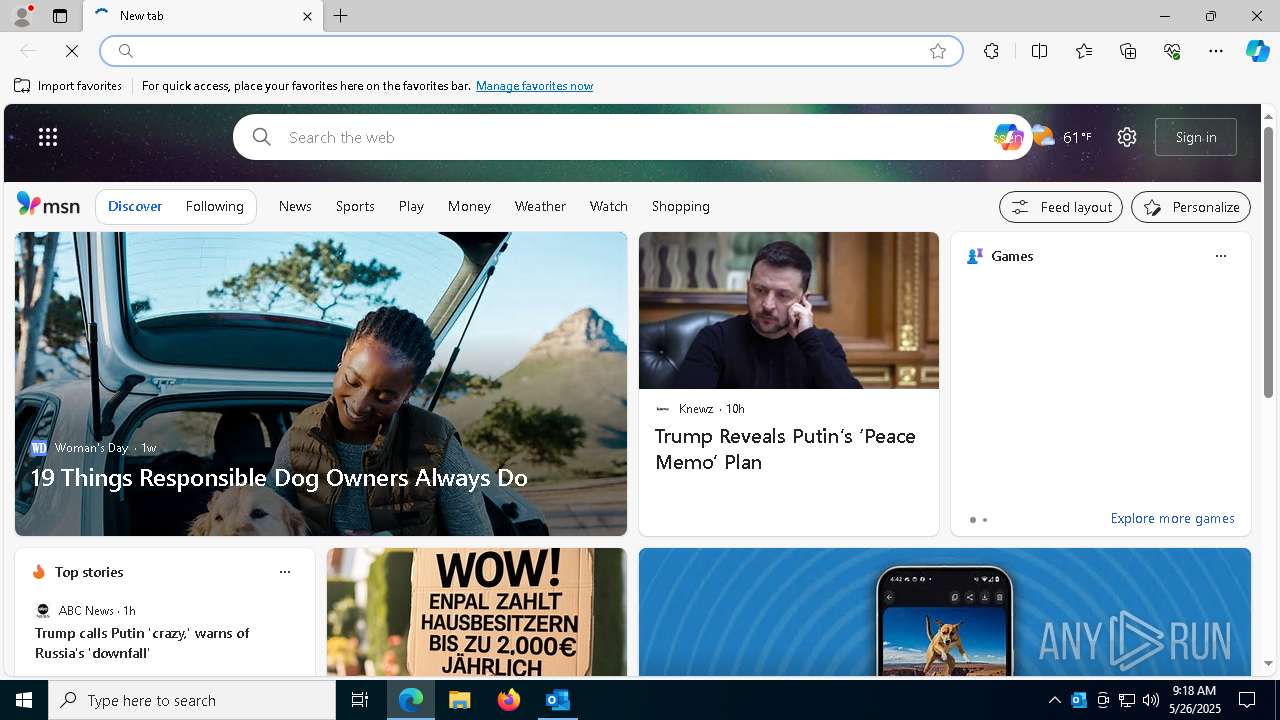Screen dimensions: 1280x720
Task: Click the Sign in button
Action: pos(1196,137)
